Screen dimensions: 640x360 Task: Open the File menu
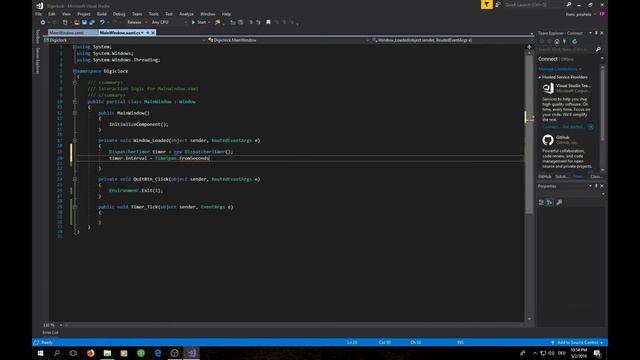pyautogui.click(x=38, y=14)
